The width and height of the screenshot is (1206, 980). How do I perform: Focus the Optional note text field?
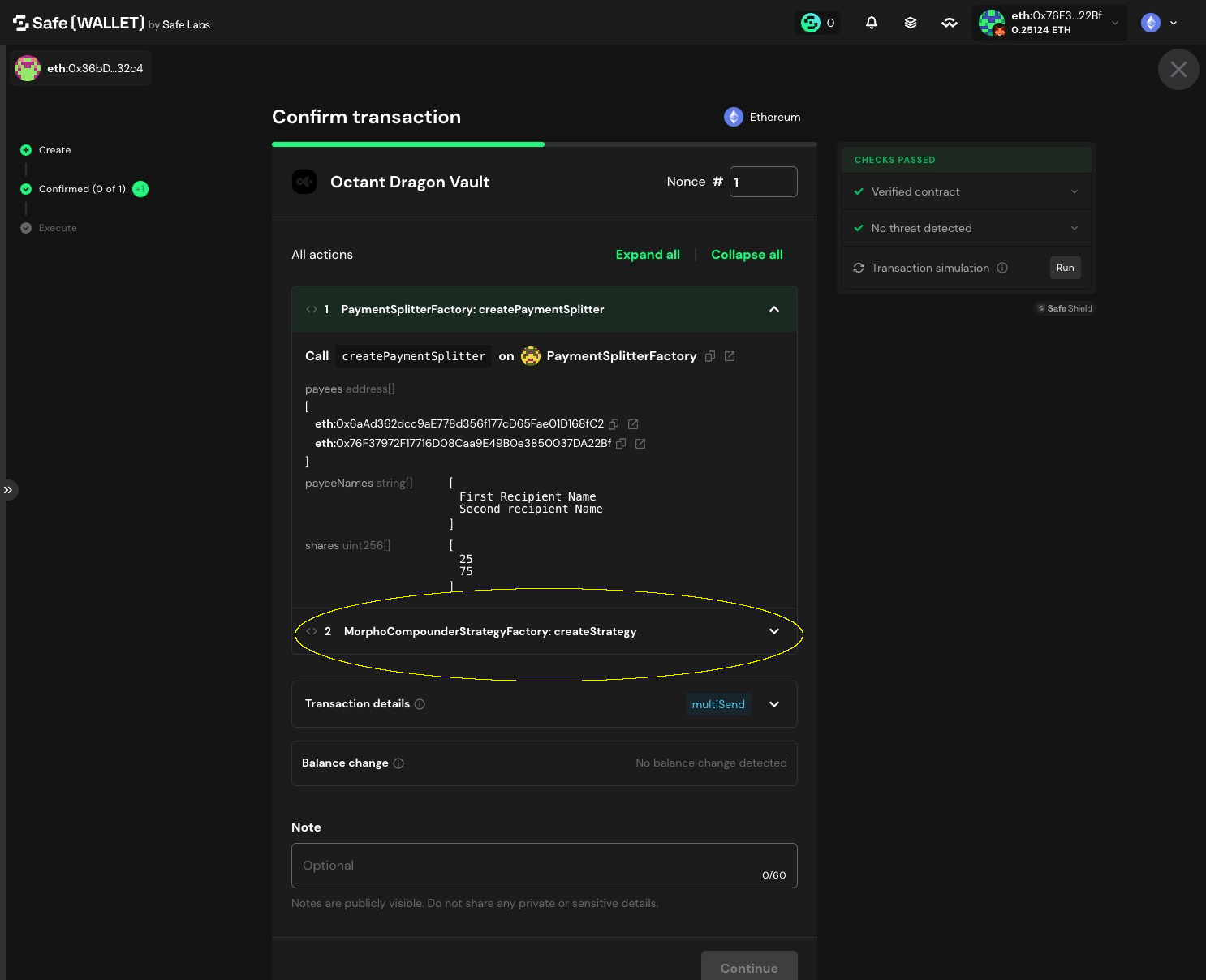tap(545, 866)
